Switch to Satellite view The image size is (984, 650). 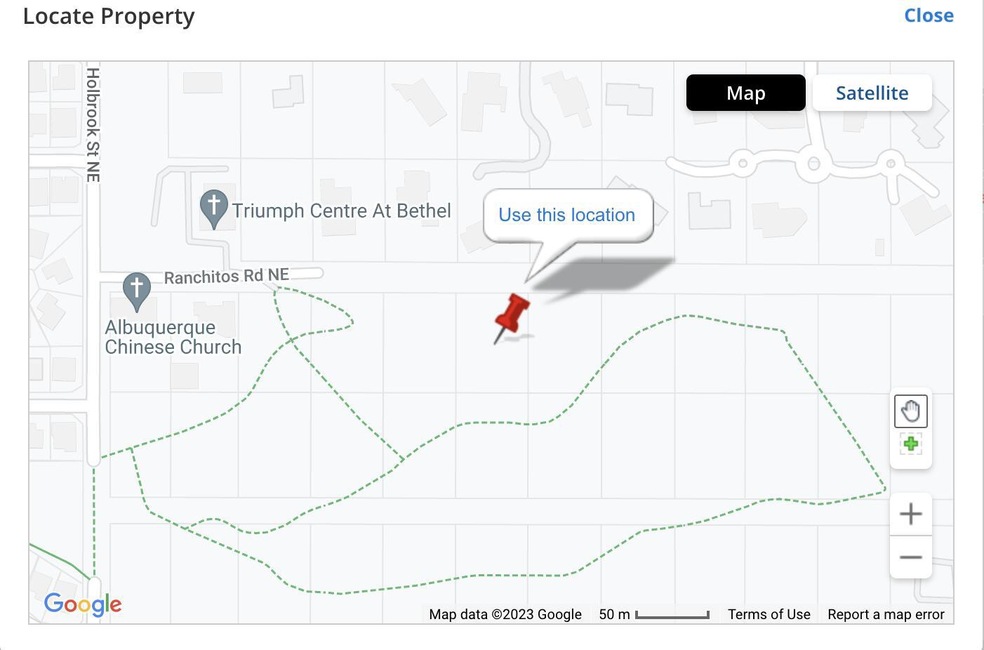[872, 93]
